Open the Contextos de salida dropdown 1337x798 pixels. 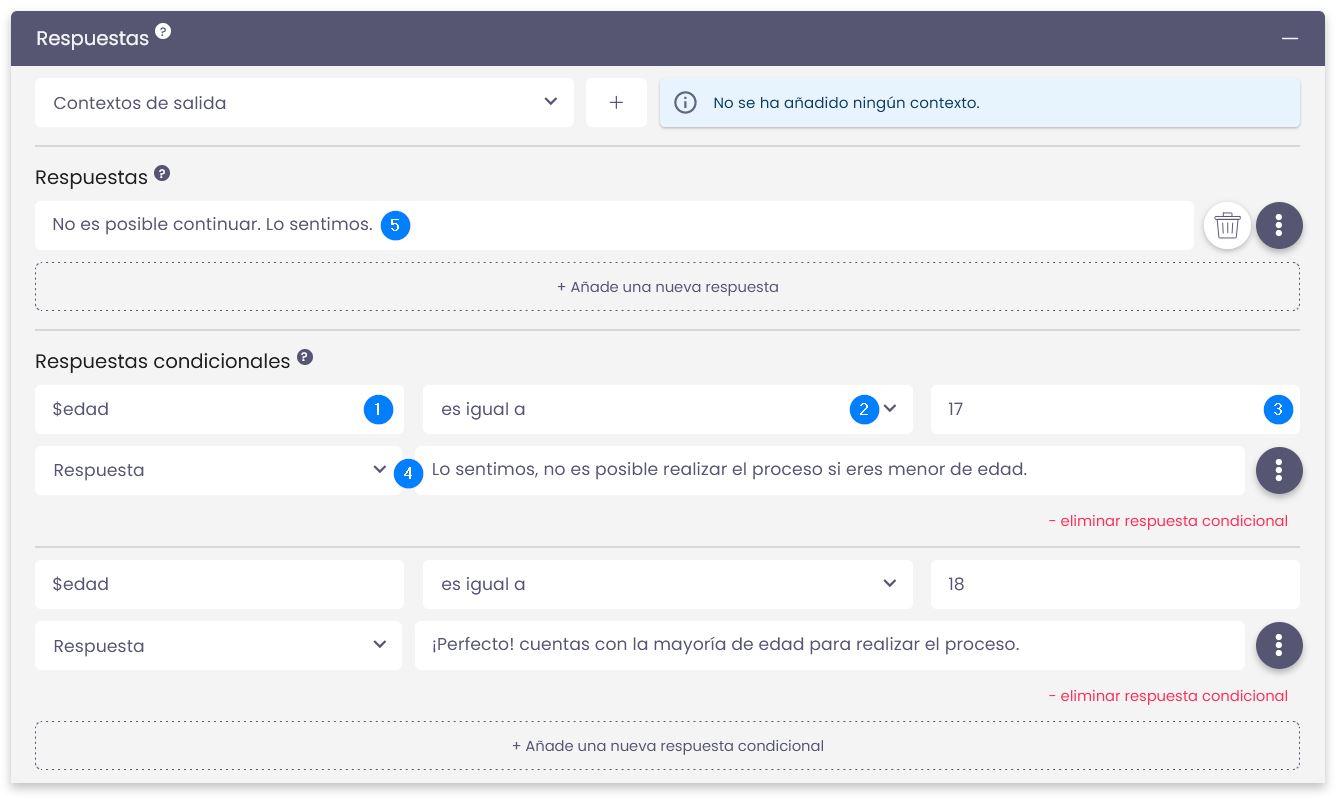tap(304, 103)
